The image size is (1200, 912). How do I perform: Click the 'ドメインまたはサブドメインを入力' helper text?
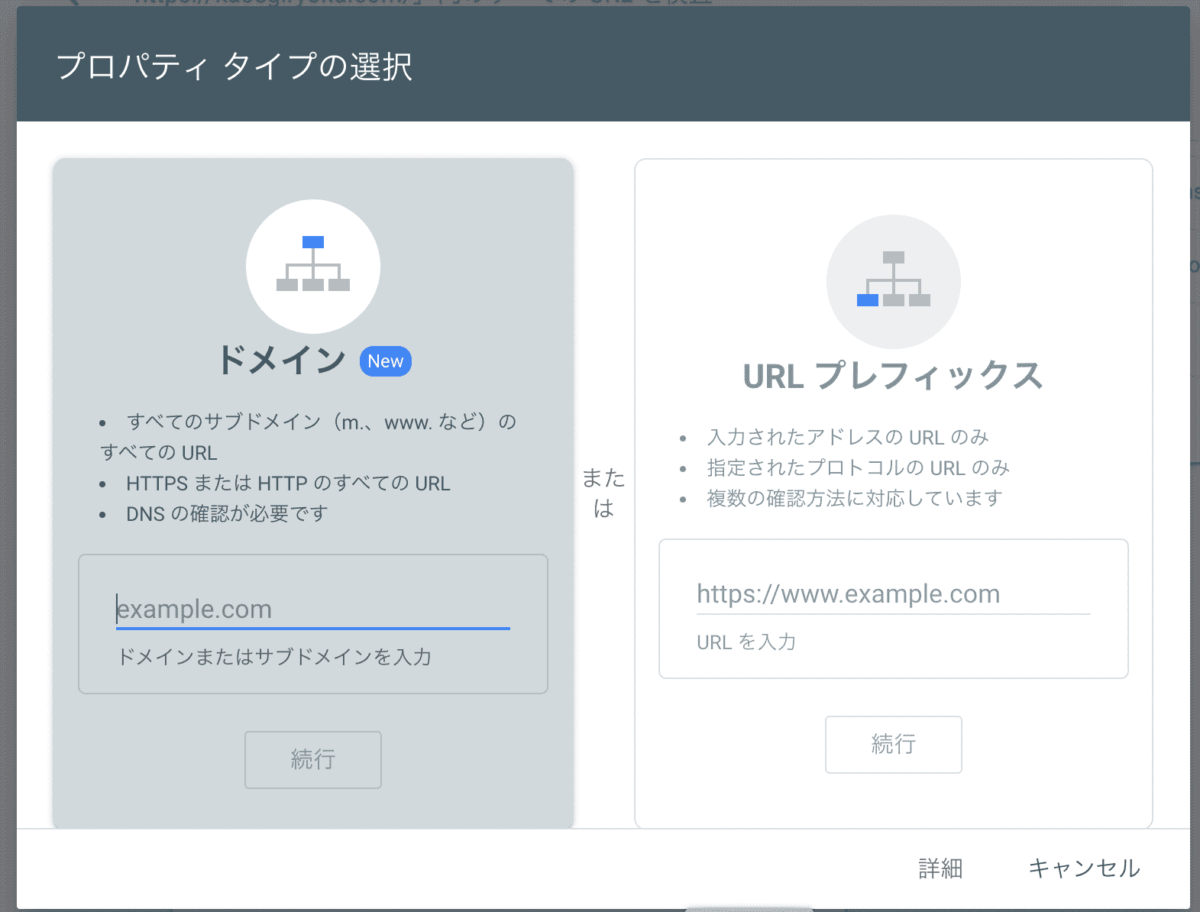(274, 657)
